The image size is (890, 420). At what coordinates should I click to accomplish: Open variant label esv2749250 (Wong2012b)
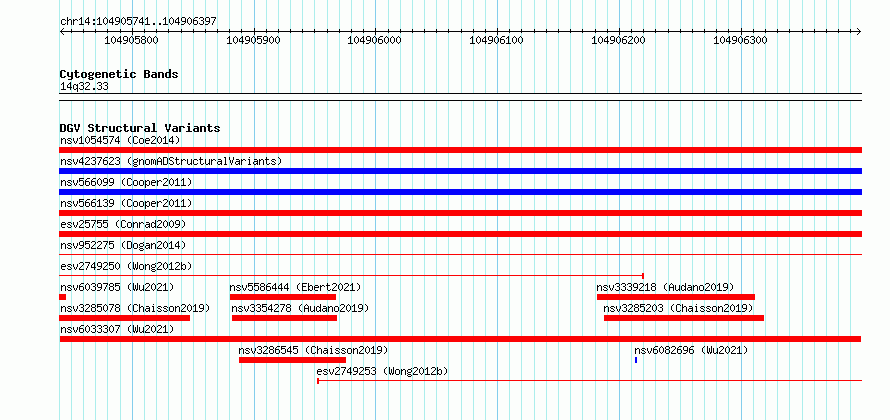coord(126,266)
